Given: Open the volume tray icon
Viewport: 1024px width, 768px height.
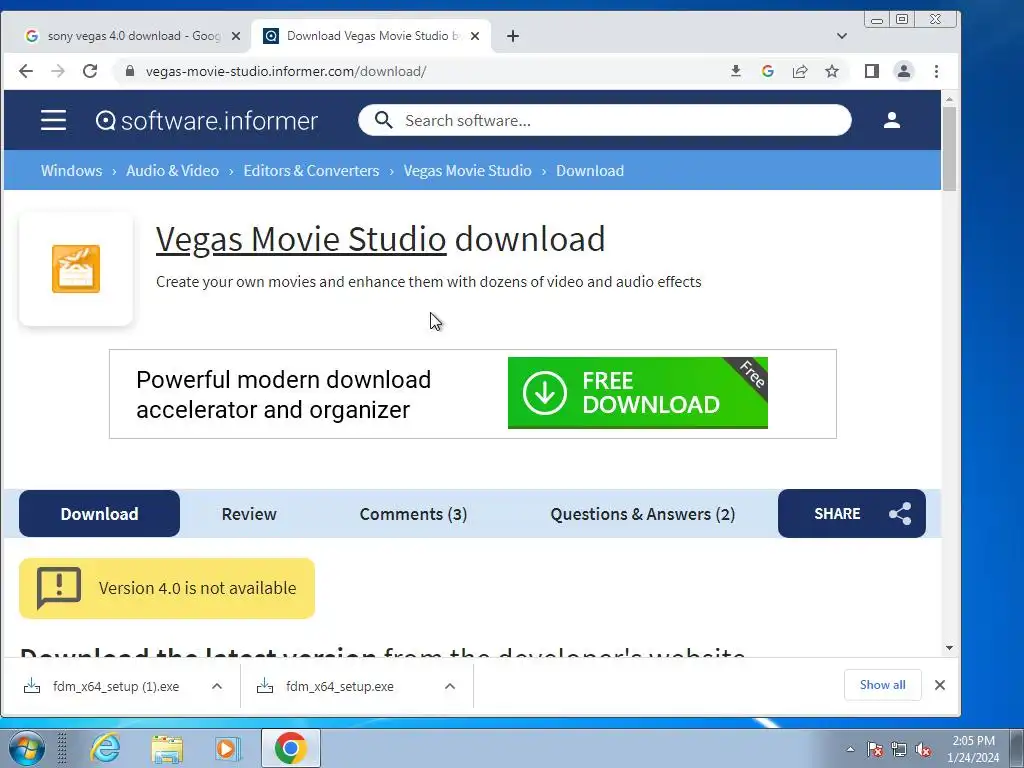Looking at the screenshot, I should point(923,749).
